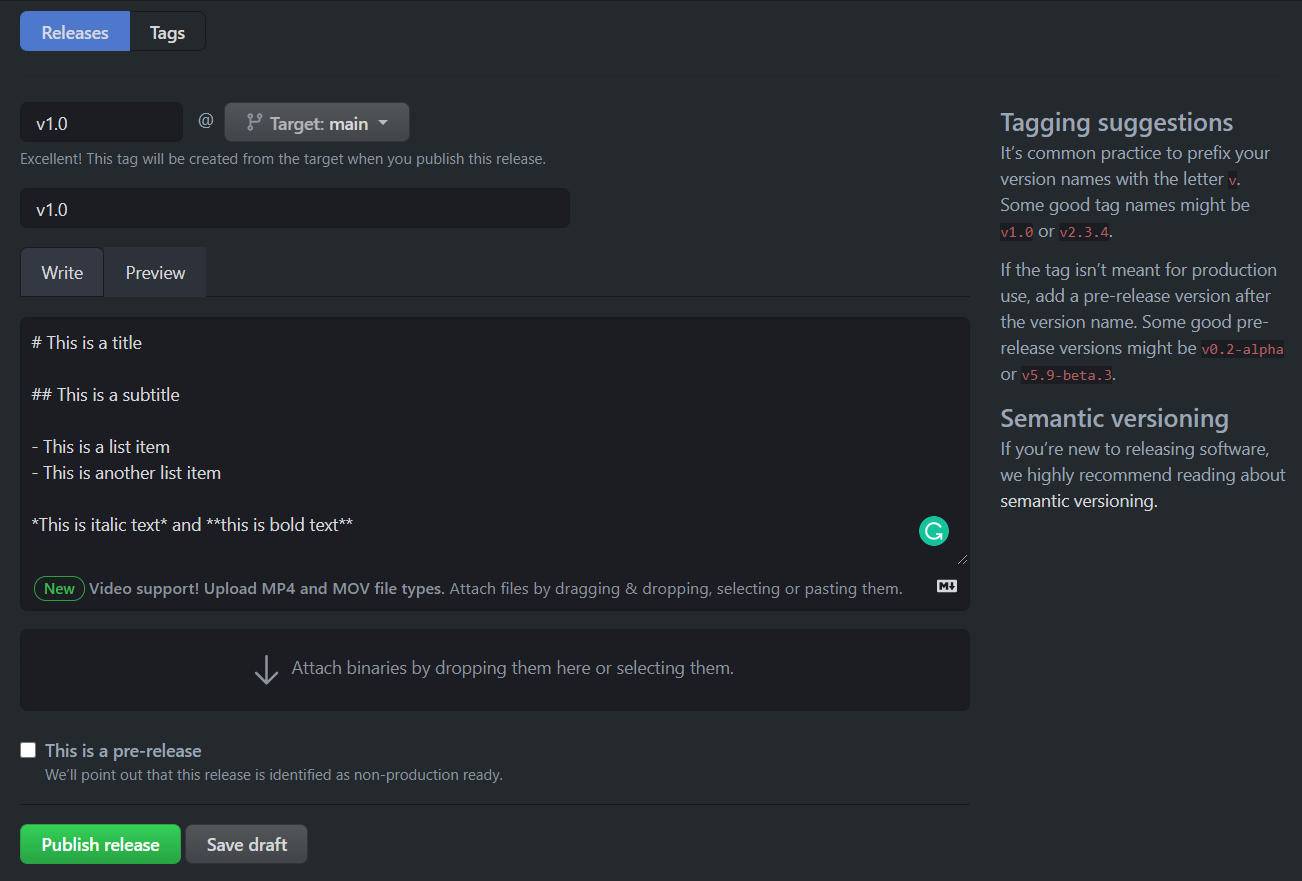Open the semantic versioning link
Viewport: 1302px width, 881px height.
click(x=1078, y=501)
